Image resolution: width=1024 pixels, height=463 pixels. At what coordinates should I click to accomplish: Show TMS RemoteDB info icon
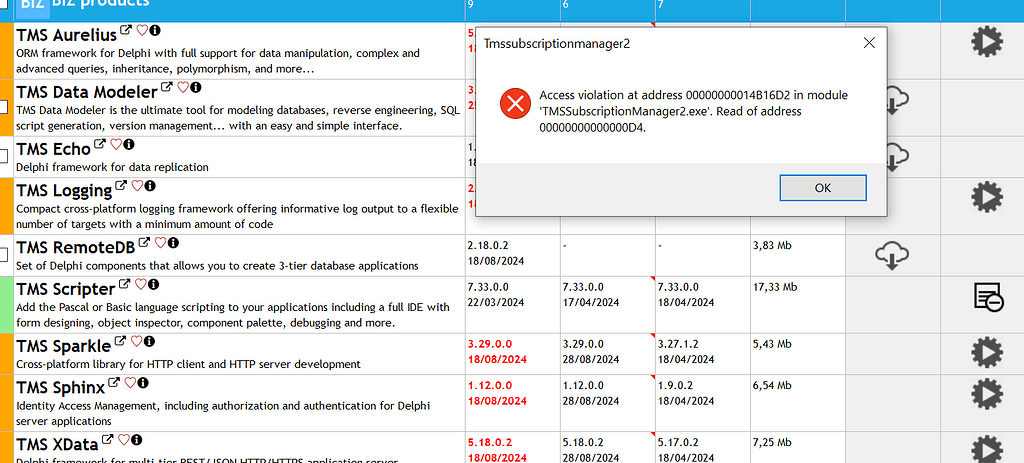[173, 243]
